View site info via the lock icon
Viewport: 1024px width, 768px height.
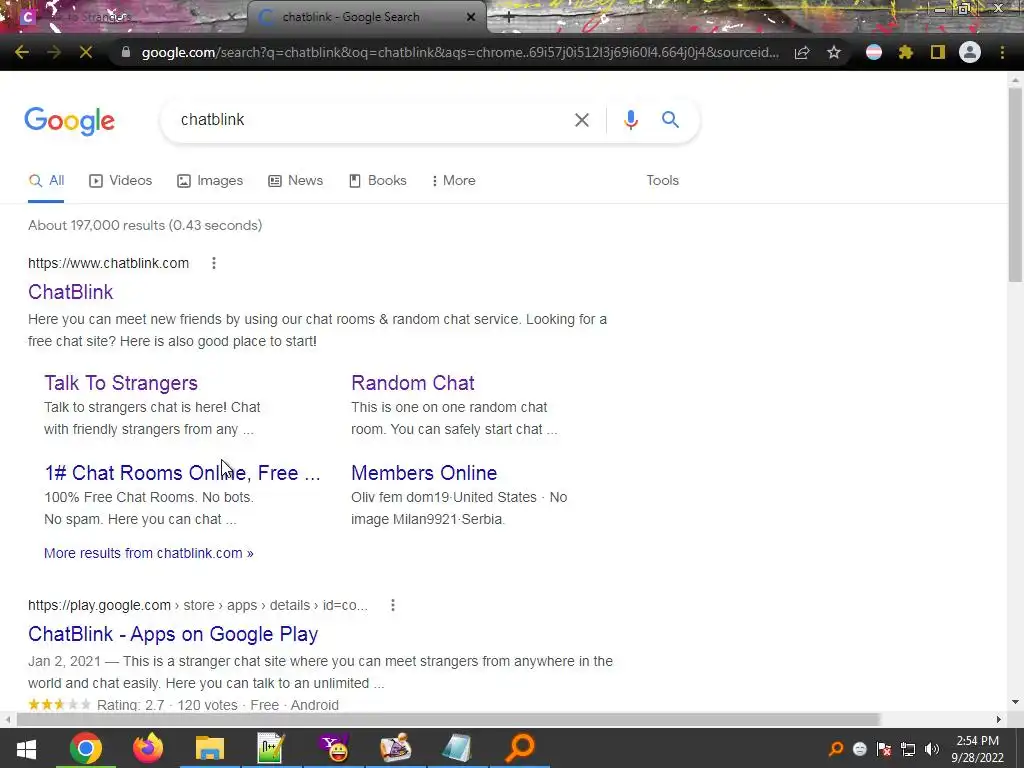click(126, 52)
